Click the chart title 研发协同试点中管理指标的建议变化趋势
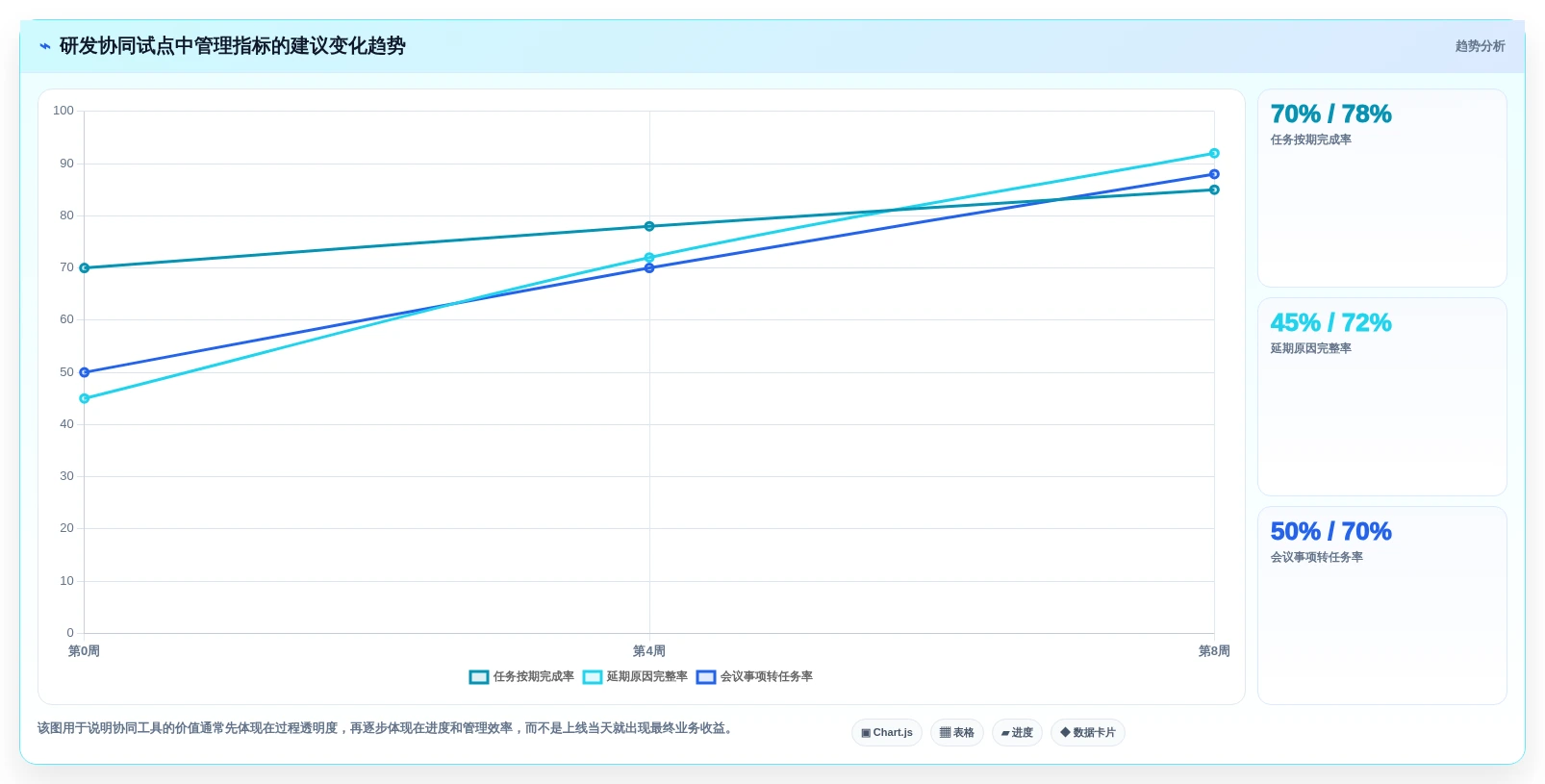 pyautogui.click(x=233, y=46)
